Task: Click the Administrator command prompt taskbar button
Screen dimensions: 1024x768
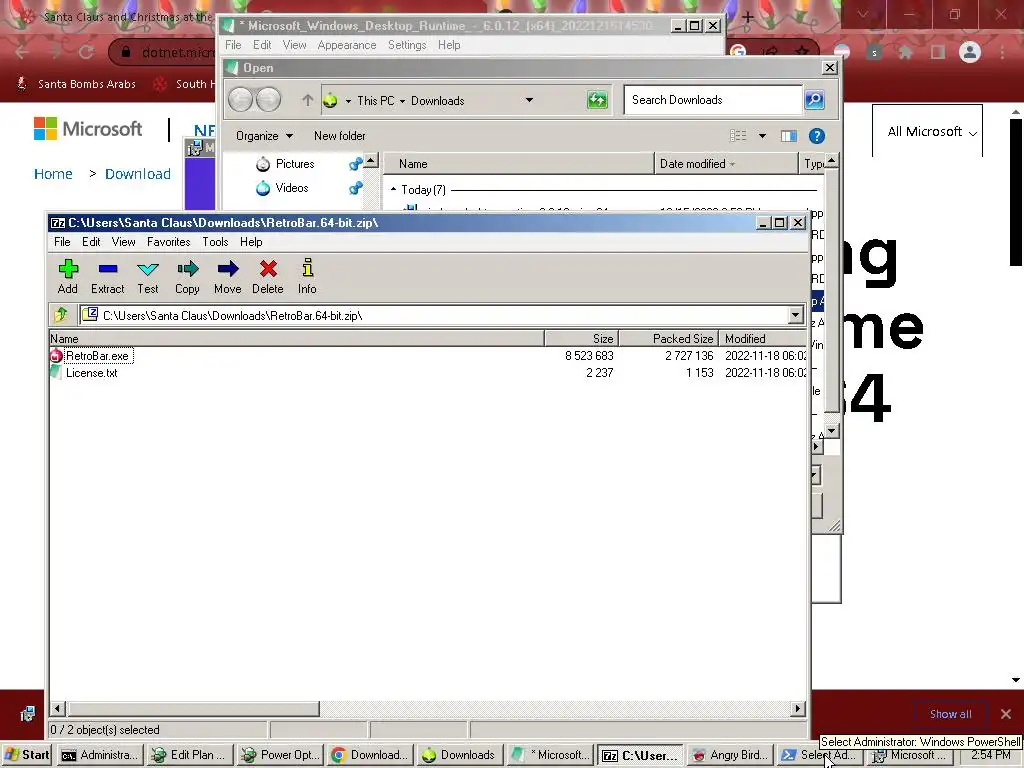Action: [100, 755]
